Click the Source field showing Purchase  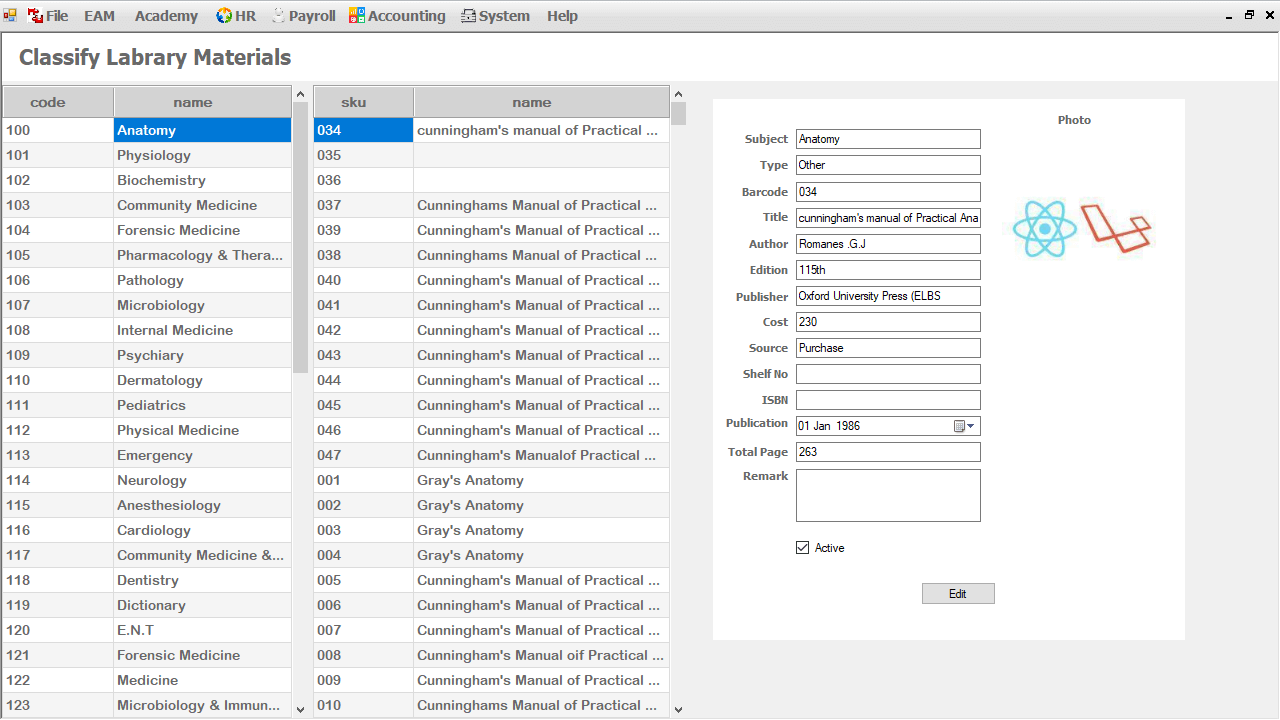click(888, 348)
